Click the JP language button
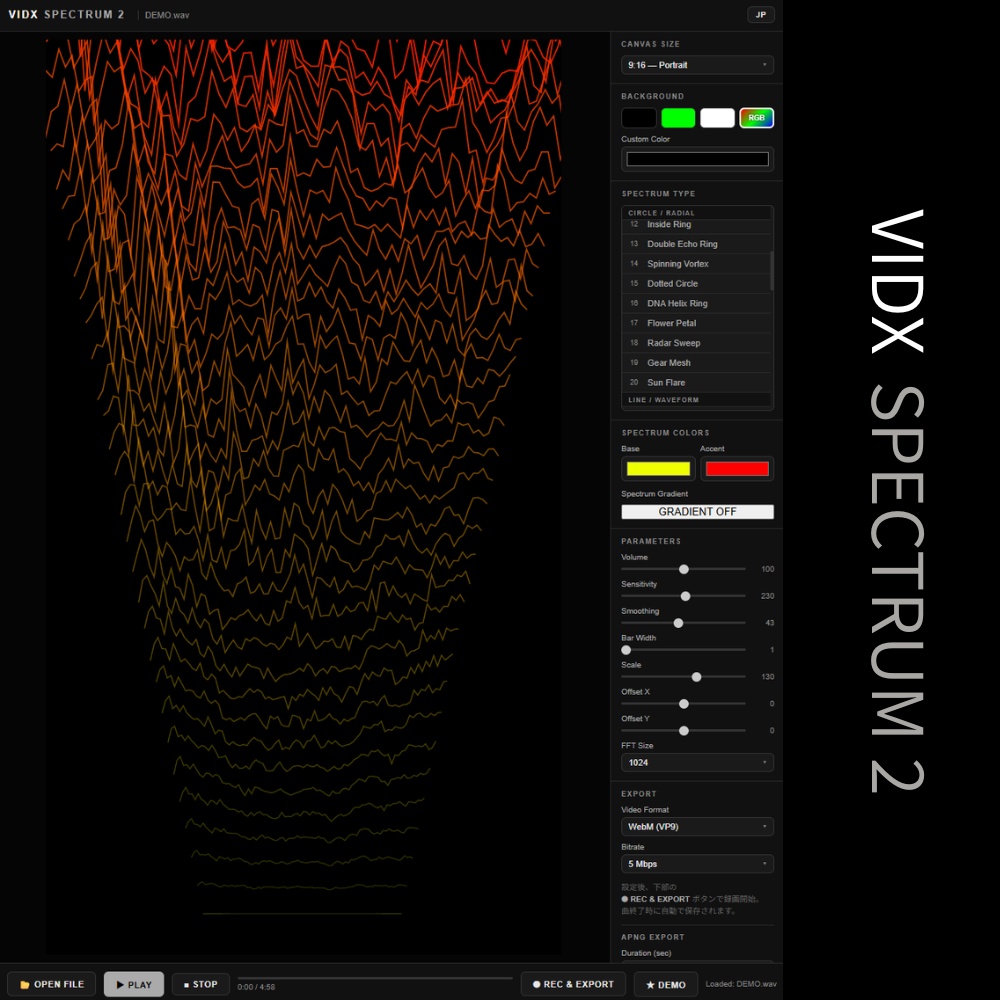Screen dimensions: 1000x1000 coord(760,15)
